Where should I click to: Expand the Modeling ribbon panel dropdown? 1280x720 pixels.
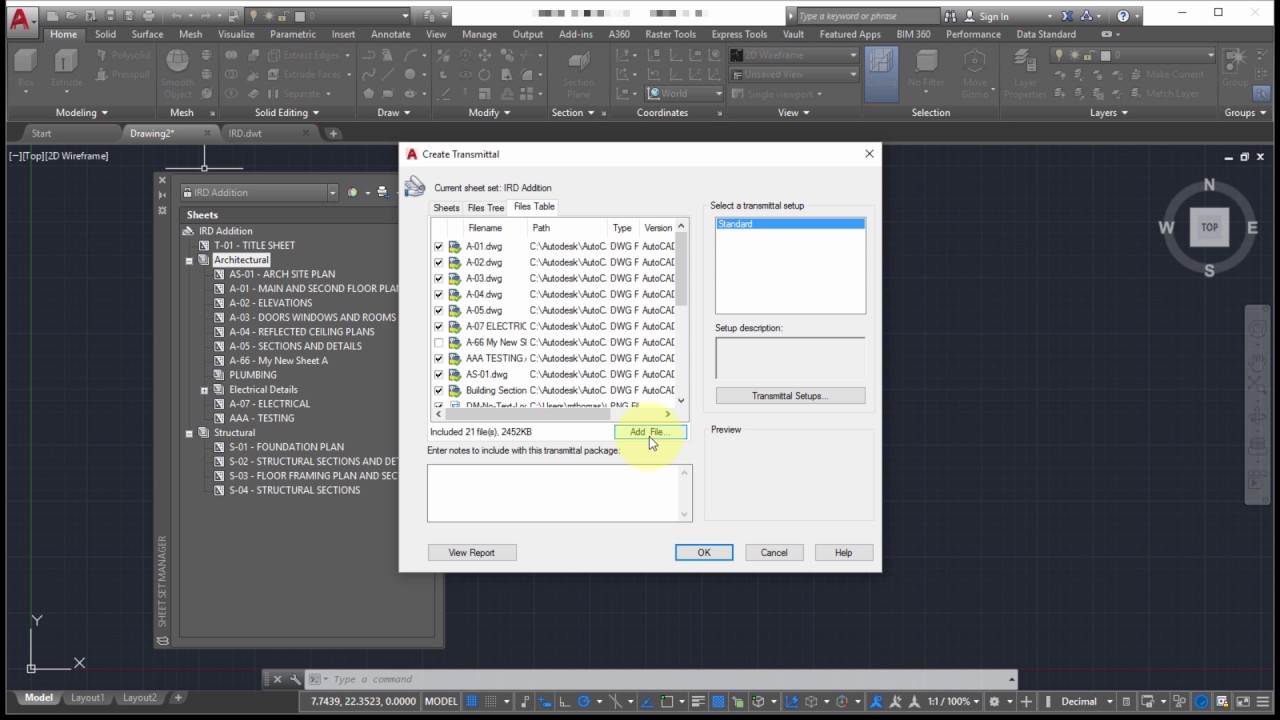pos(82,113)
